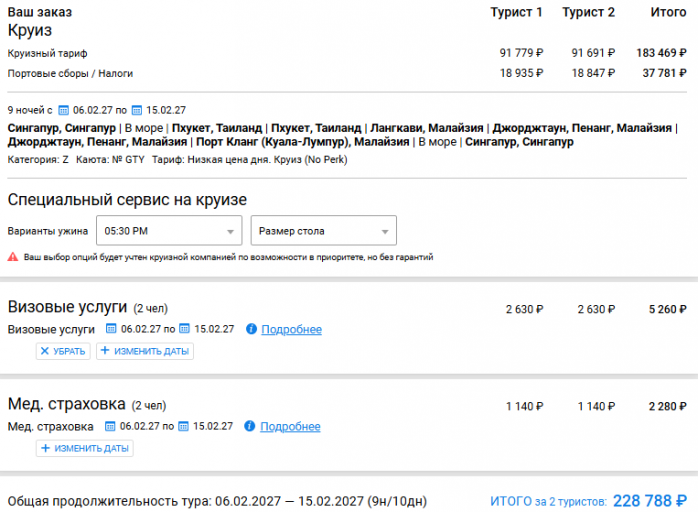Click the 'Итого' column header

pos(669,12)
